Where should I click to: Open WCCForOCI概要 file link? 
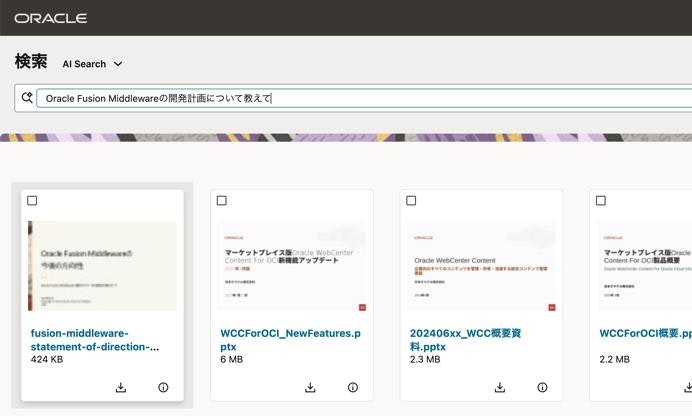(x=645, y=334)
